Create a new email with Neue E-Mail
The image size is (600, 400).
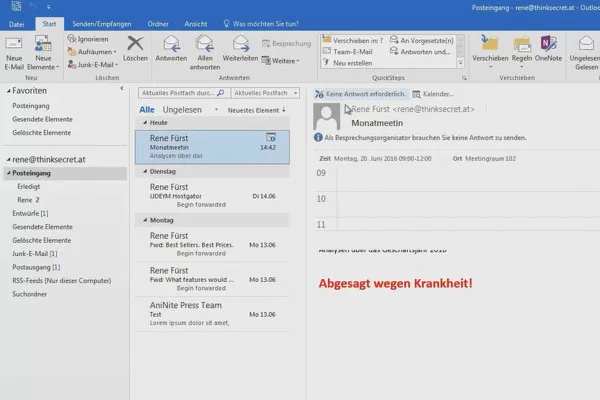(x=14, y=53)
